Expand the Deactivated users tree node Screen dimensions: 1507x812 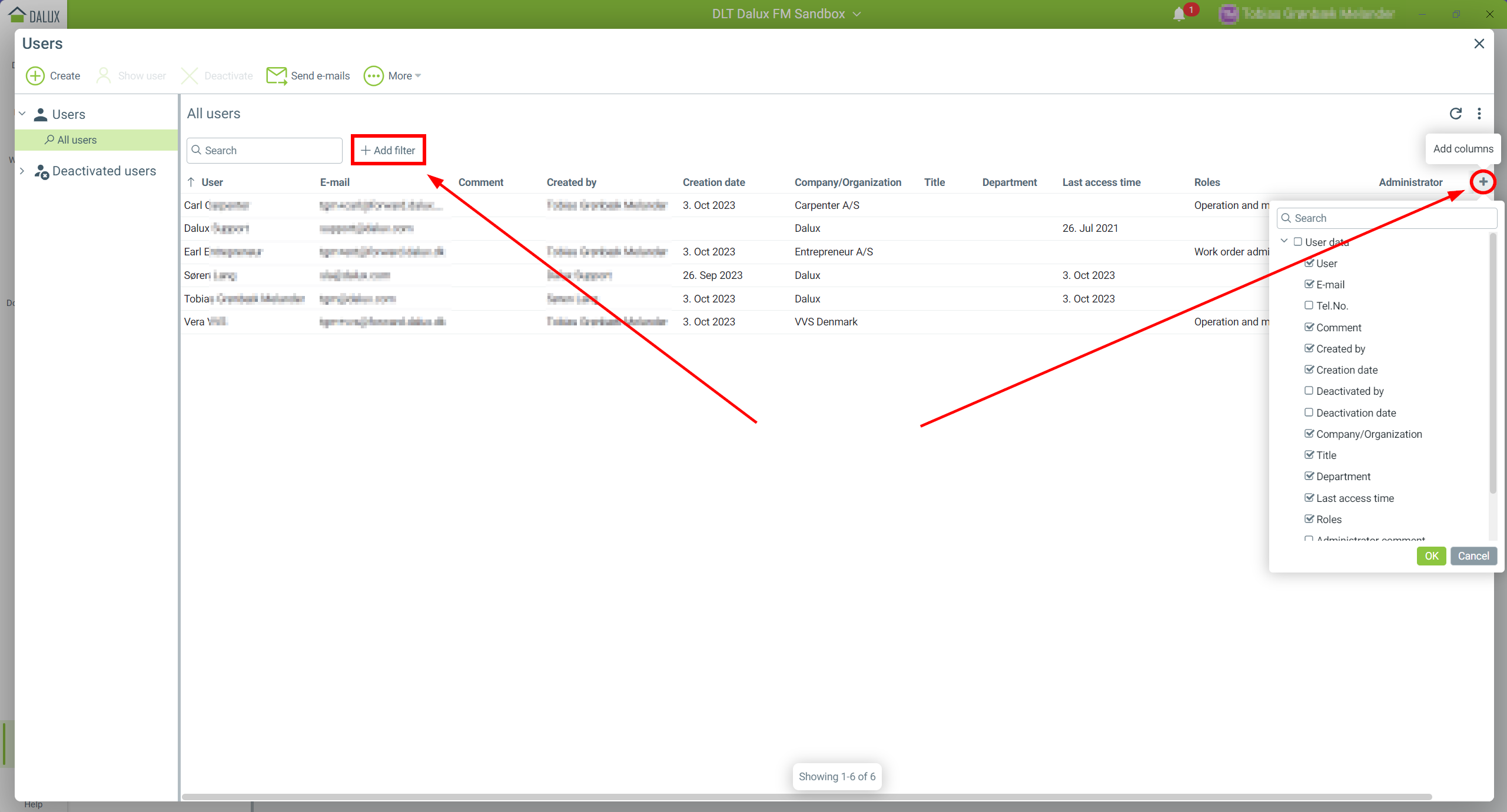22,171
